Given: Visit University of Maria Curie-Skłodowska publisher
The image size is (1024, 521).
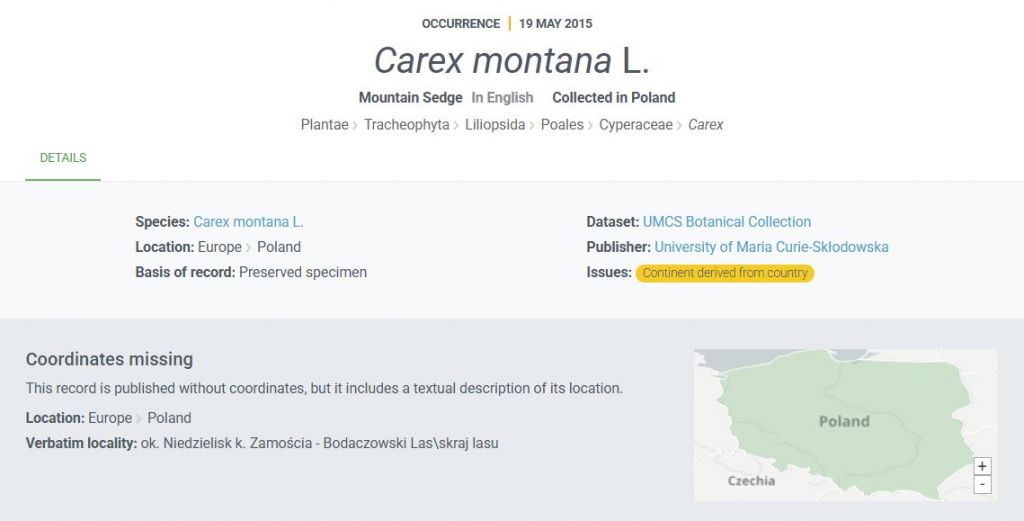Looking at the screenshot, I should pos(771,247).
